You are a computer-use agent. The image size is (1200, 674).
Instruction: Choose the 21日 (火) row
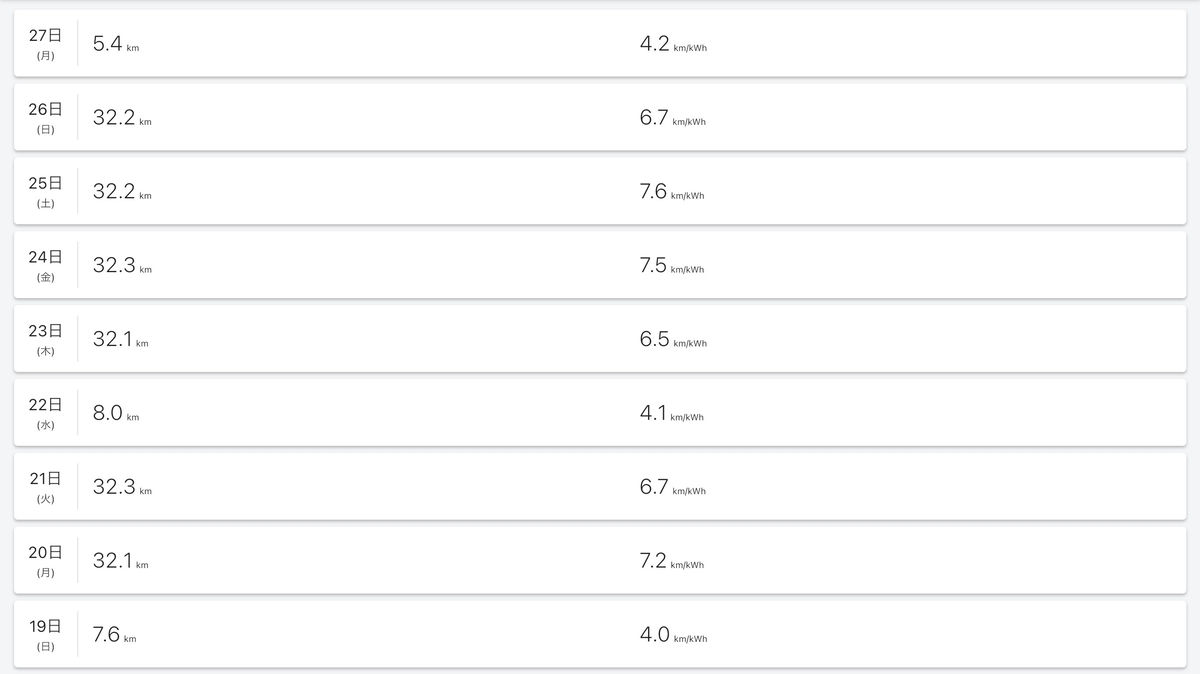pyautogui.click(x=600, y=487)
